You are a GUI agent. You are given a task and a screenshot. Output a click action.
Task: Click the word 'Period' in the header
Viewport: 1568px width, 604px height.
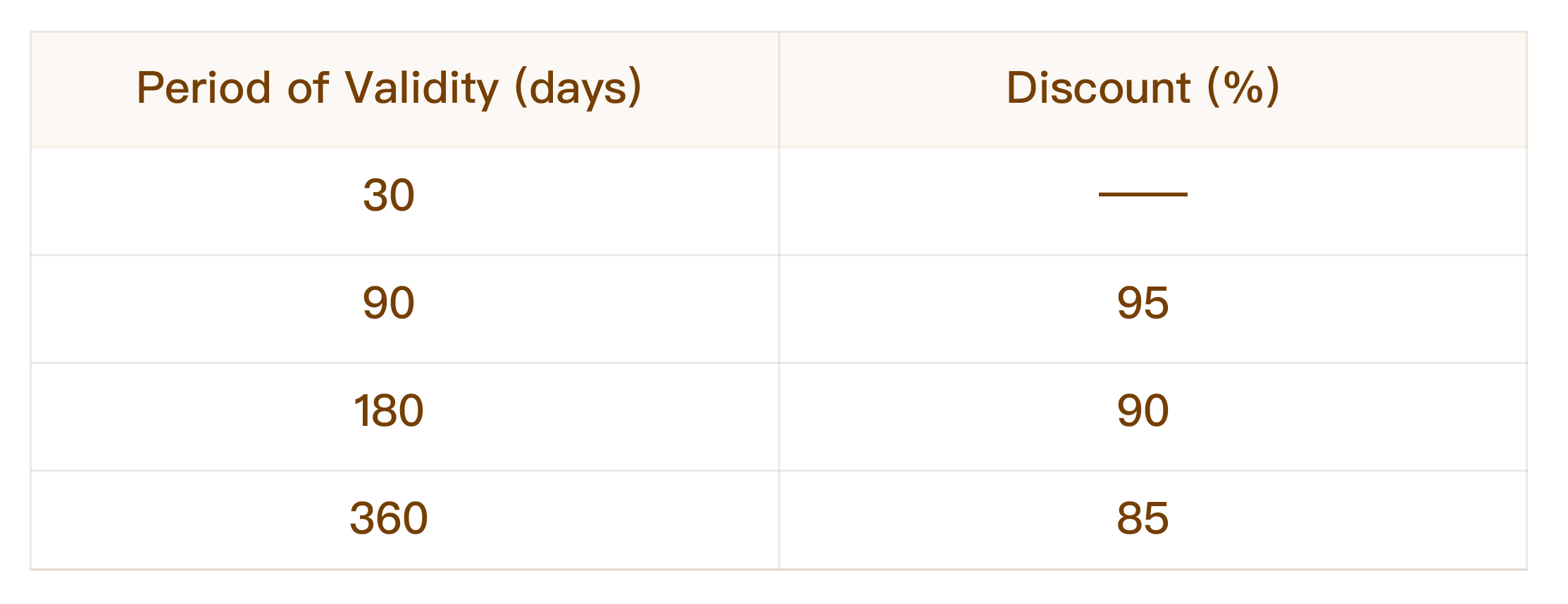click(204, 88)
